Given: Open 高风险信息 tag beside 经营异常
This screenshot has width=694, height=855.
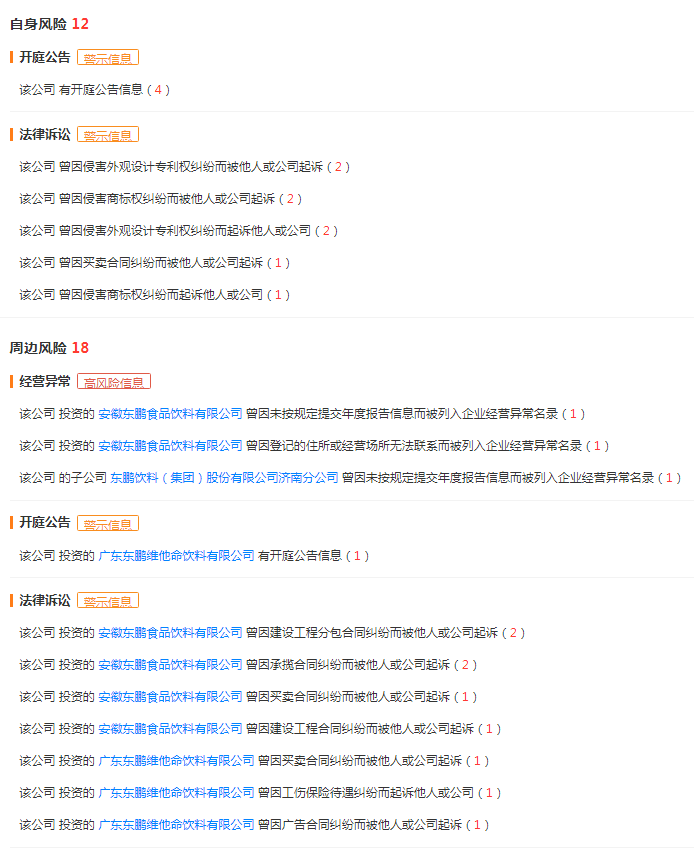Looking at the screenshot, I should (x=114, y=382).
